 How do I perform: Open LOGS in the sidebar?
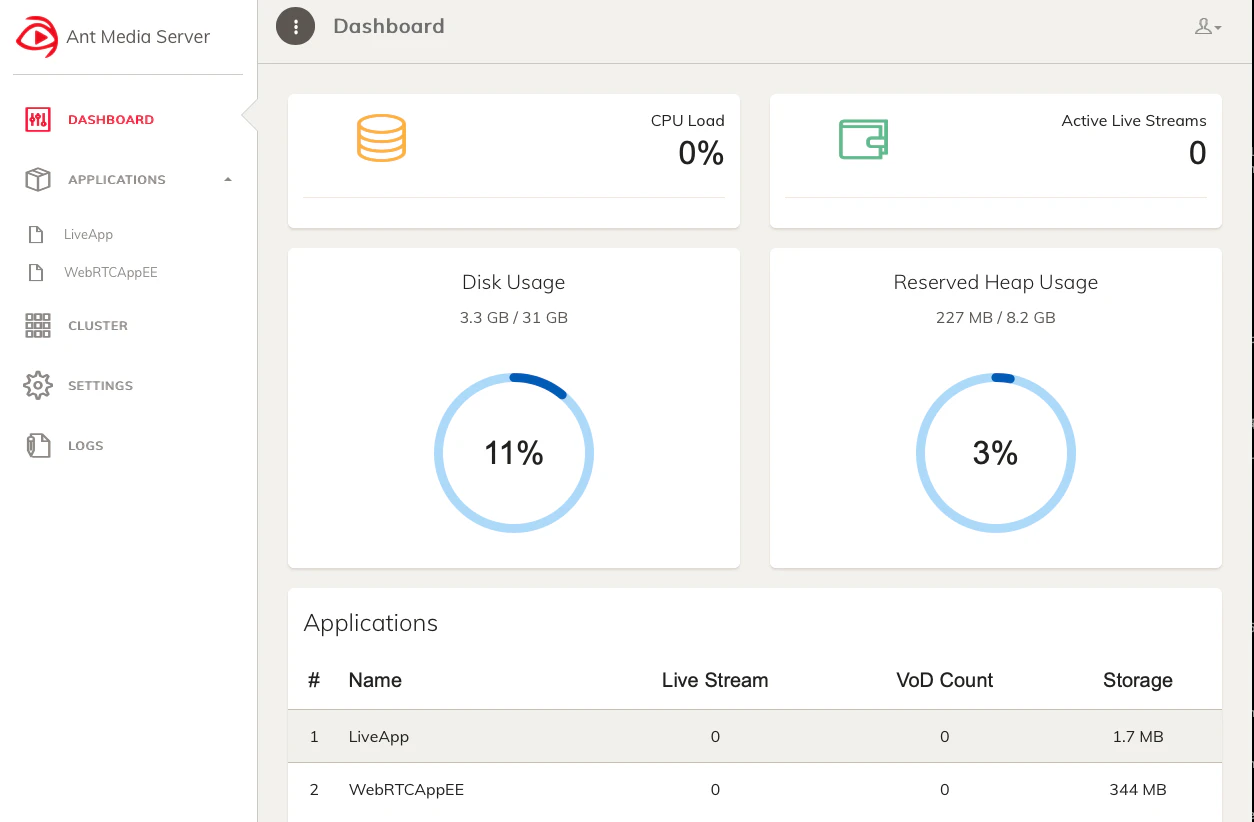click(86, 446)
